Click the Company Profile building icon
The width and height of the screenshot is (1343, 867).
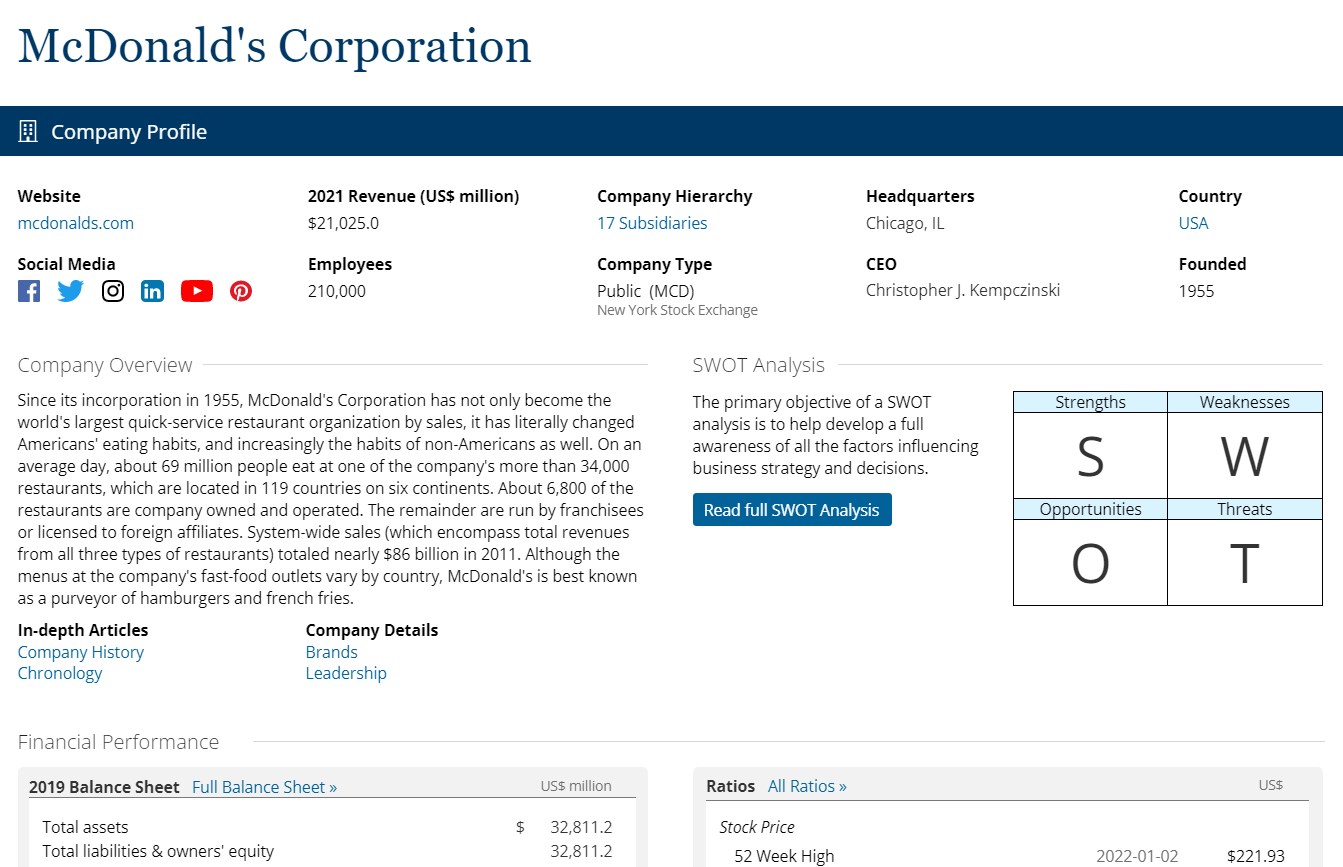[28, 131]
